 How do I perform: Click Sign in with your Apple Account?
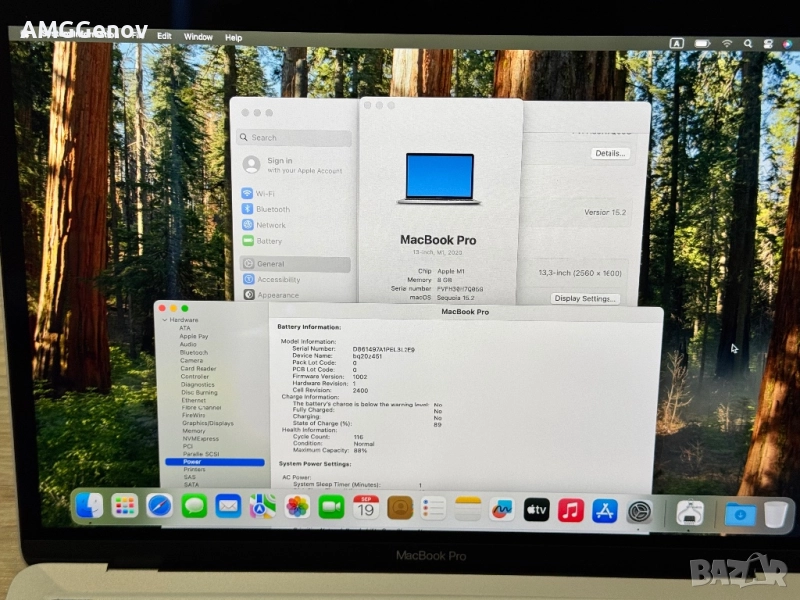pyautogui.click(x=293, y=165)
